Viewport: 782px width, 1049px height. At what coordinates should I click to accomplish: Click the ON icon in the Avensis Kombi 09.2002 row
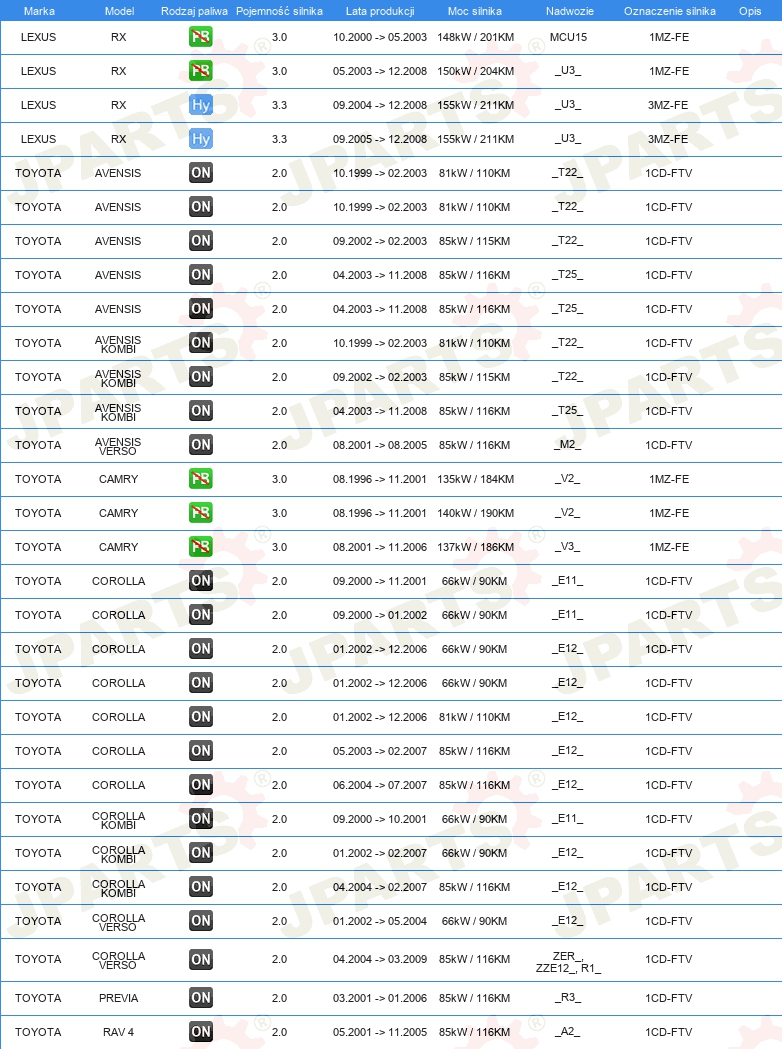coord(201,377)
